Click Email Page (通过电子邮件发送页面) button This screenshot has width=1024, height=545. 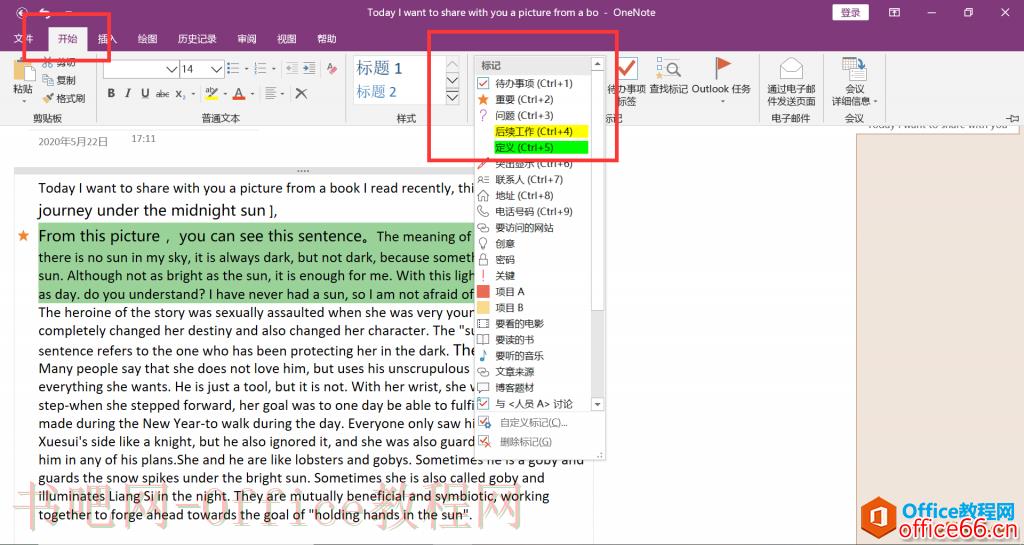pos(791,81)
